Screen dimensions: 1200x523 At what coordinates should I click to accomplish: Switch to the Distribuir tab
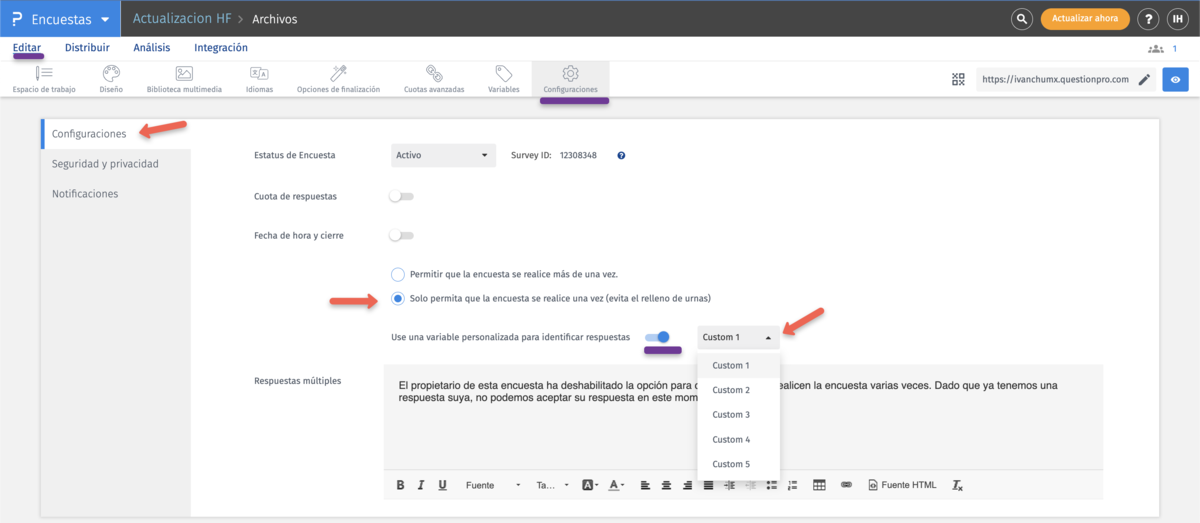[87, 47]
